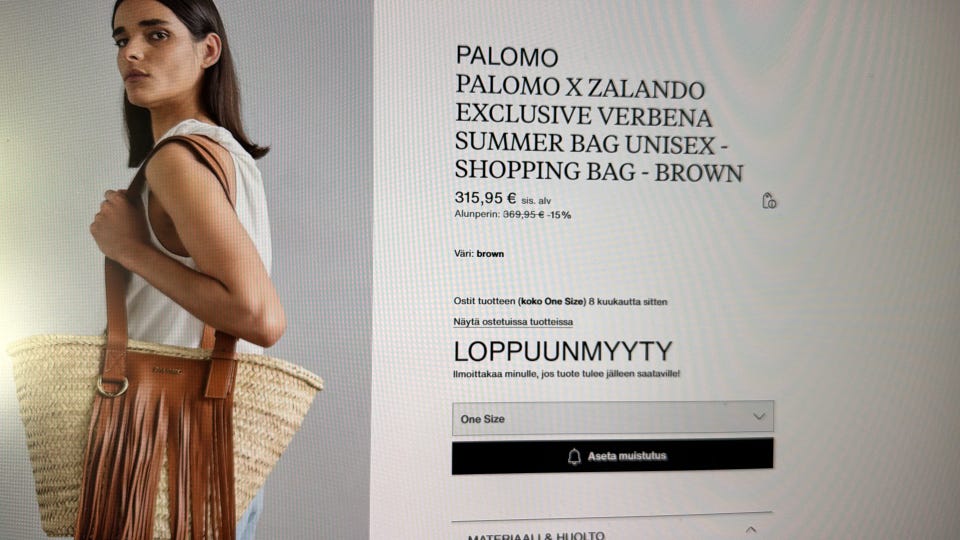This screenshot has width=960, height=540.
Task: Click the Ostit tuotteen purchase history text
Action: coord(560,301)
